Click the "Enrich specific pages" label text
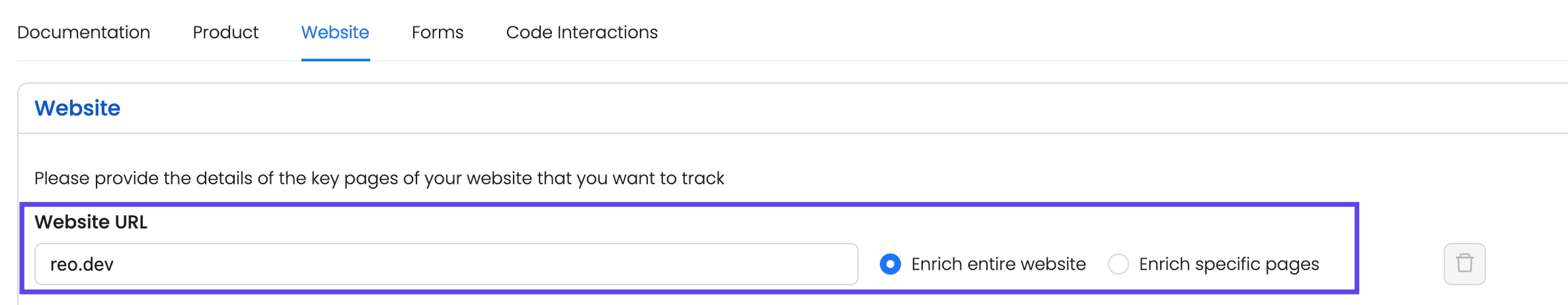 point(1228,264)
